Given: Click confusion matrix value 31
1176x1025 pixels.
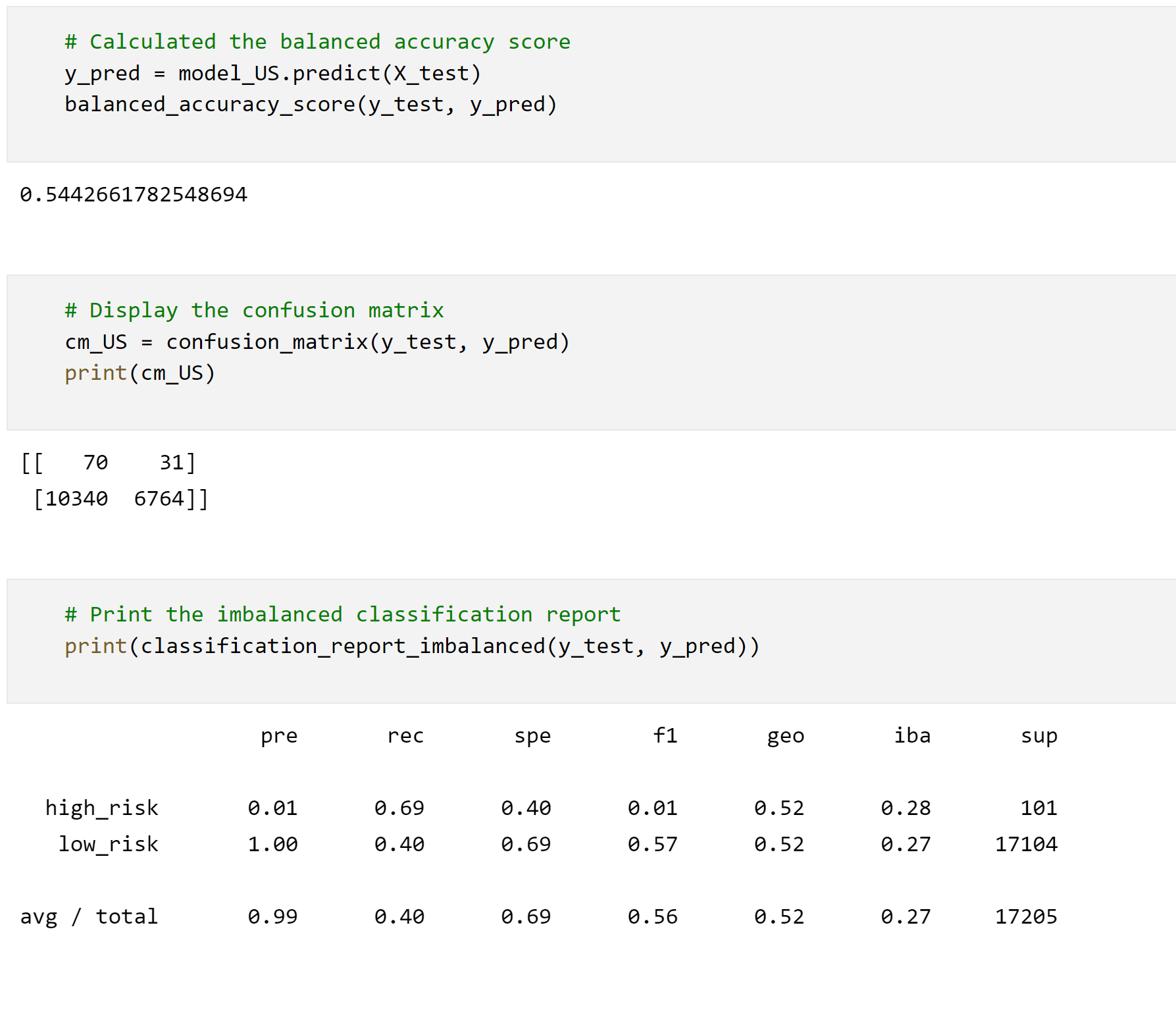Looking at the screenshot, I should coord(172,463).
